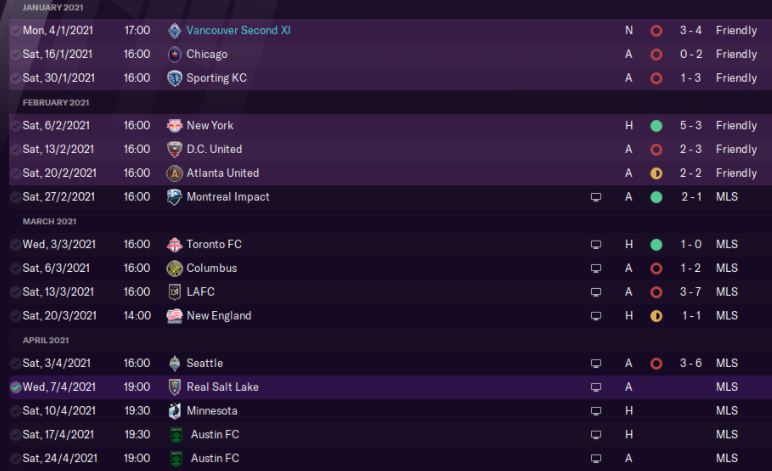Click the draw indicator for Atlanta United match
This screenshot has height=471, width=772.
[656, 173]
